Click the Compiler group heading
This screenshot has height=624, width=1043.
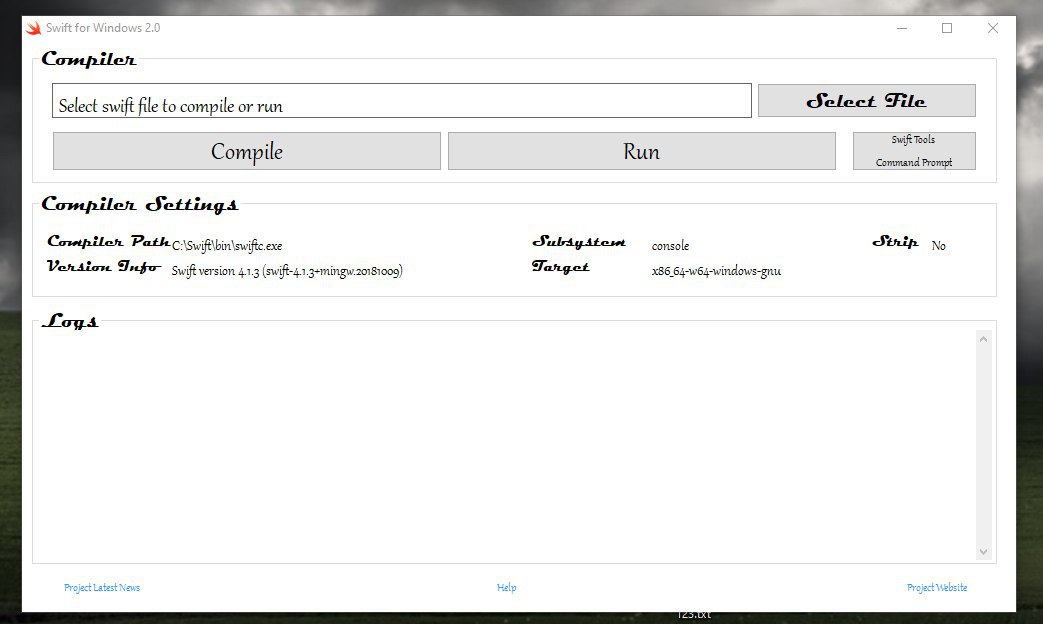point(88,59)
